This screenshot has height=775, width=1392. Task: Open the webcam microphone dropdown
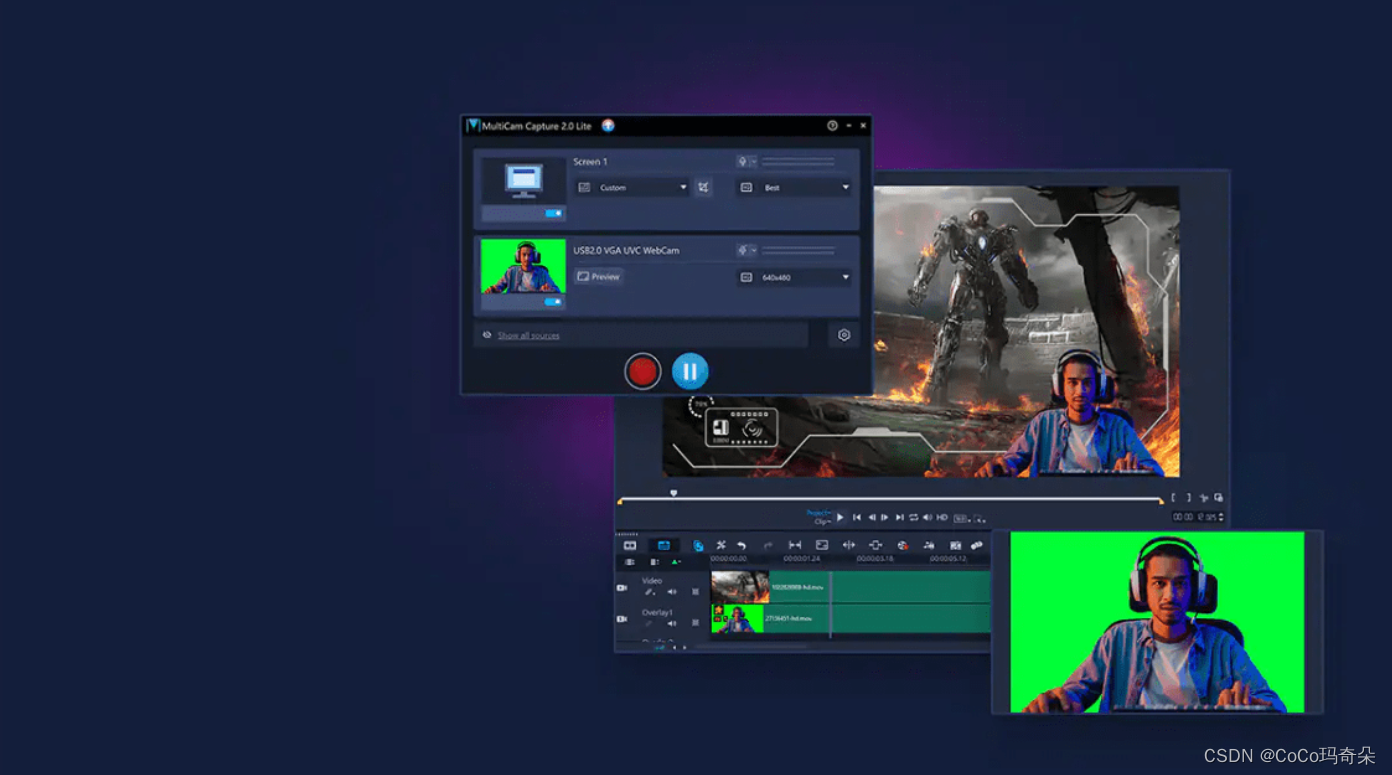coord(746,250)
